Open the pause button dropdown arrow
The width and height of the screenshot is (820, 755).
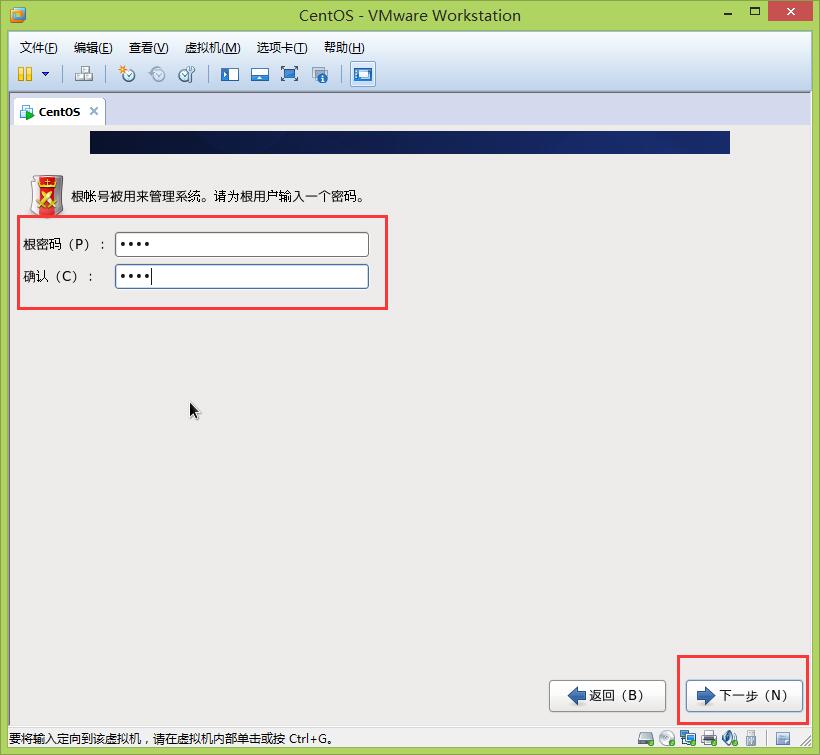(44, 73)
